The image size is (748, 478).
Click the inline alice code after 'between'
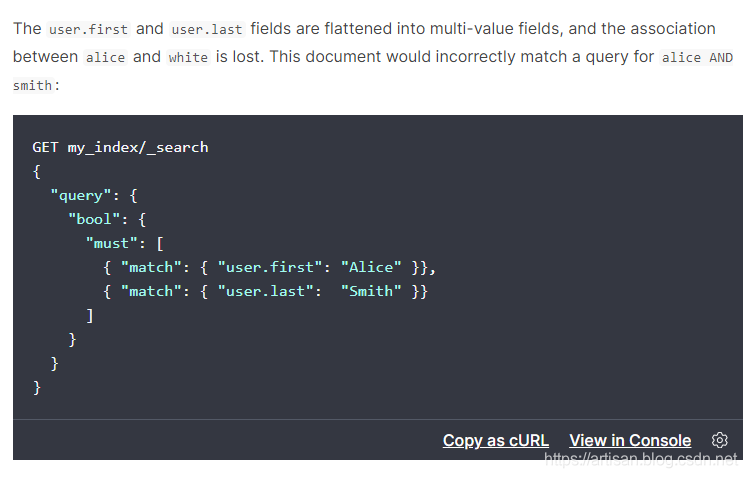(x=105, y=57)
